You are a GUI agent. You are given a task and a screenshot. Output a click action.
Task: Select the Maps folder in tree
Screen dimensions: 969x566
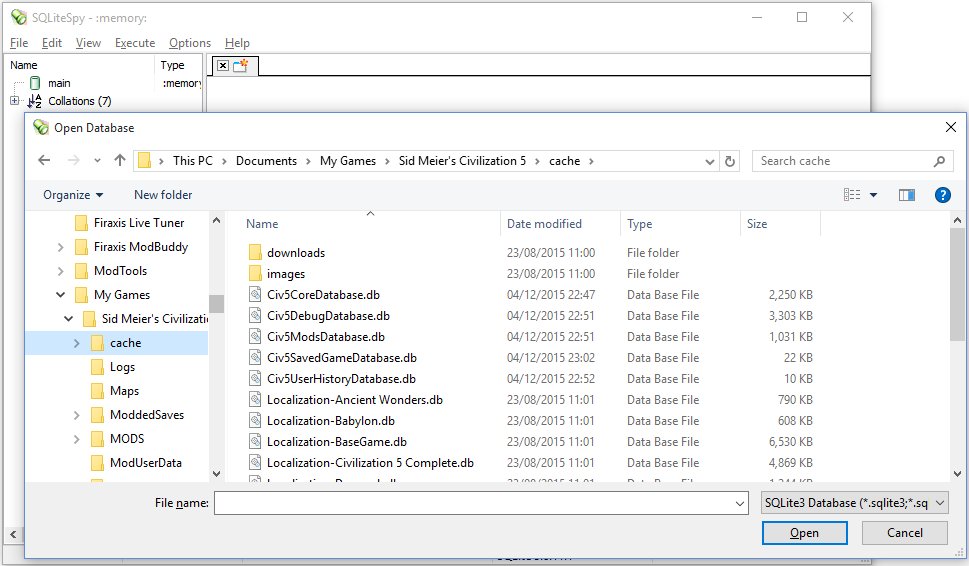(124, 391)
